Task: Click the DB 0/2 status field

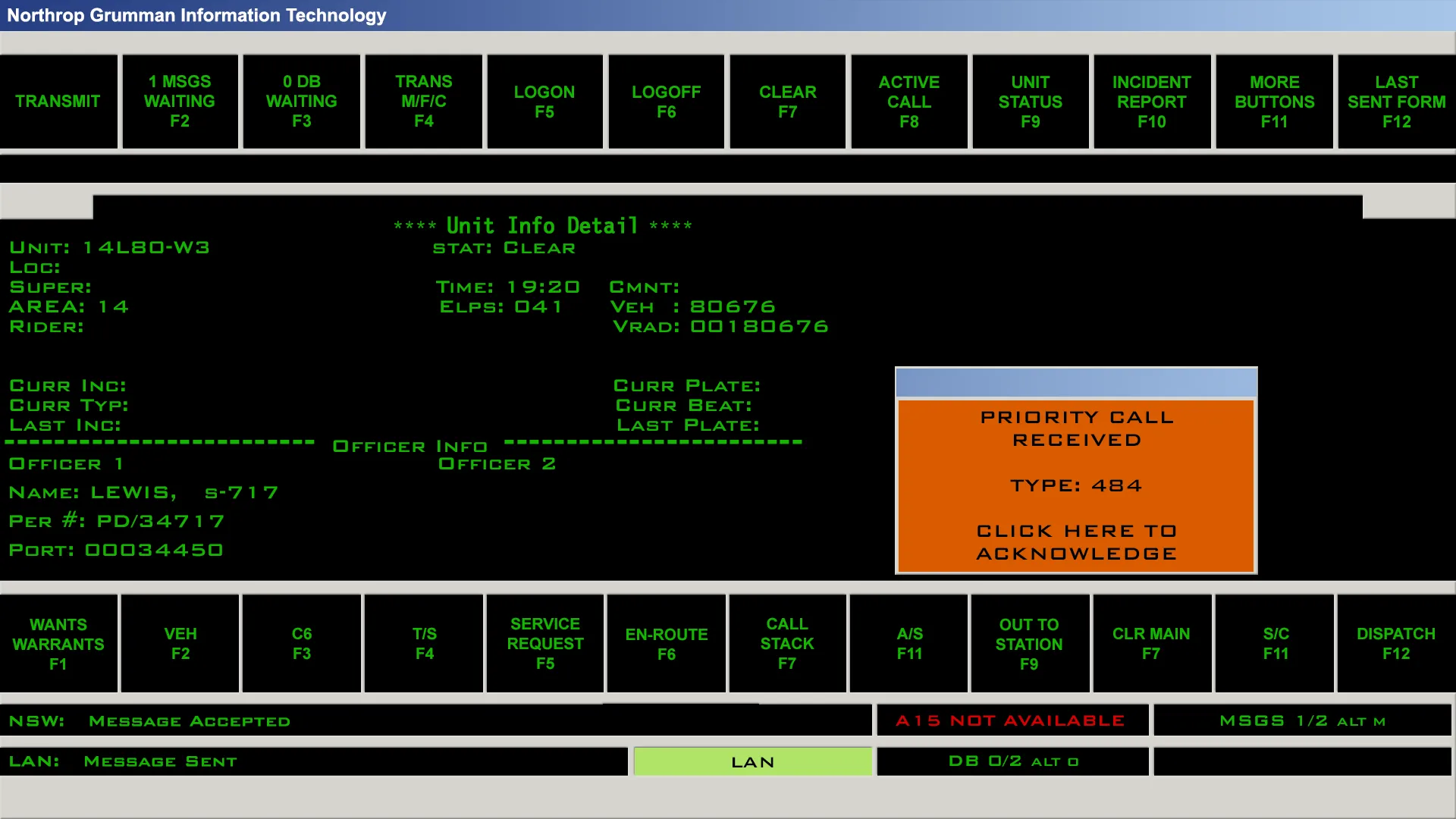Action: pos(1012,761)
